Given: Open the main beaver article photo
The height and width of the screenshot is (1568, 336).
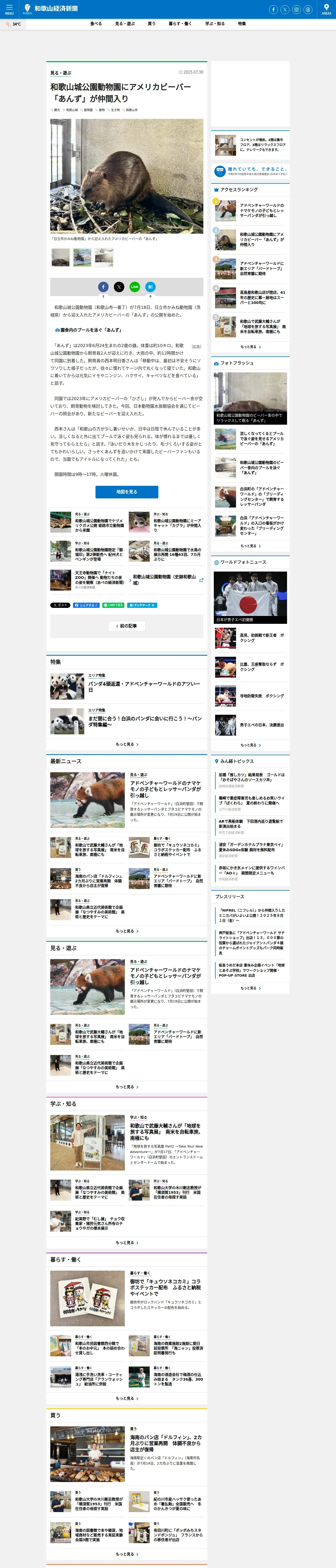Looking at the screenshot, I should tap(127, 176).
